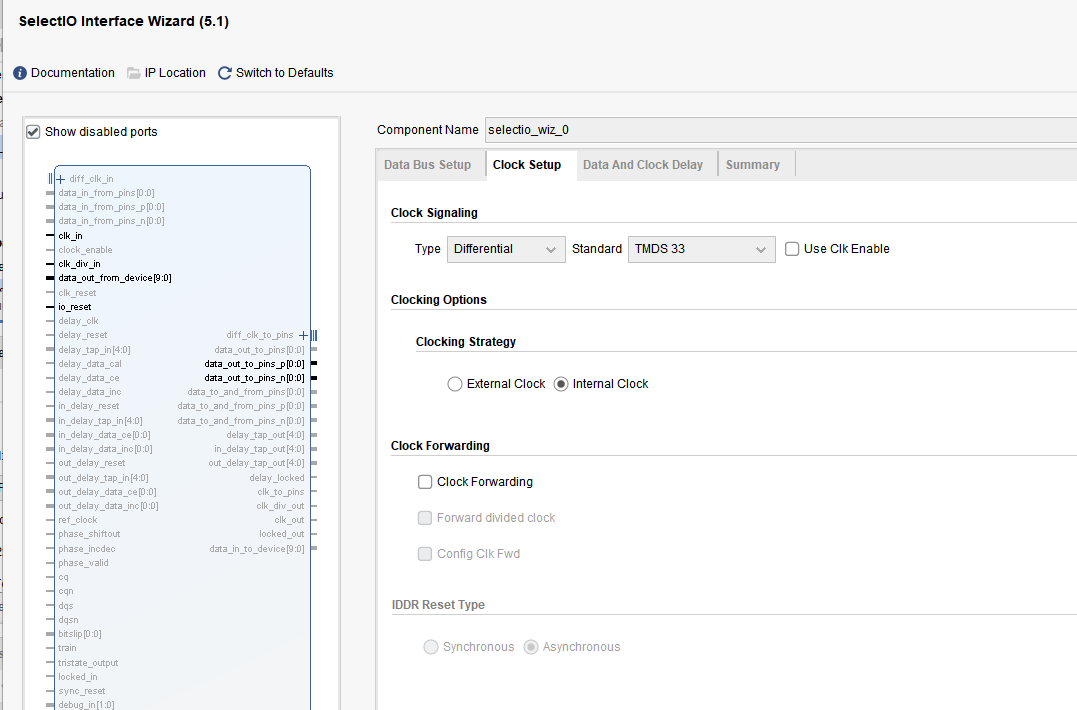
Task: Click the Component Name input field
Action: [x=781, y=130]
